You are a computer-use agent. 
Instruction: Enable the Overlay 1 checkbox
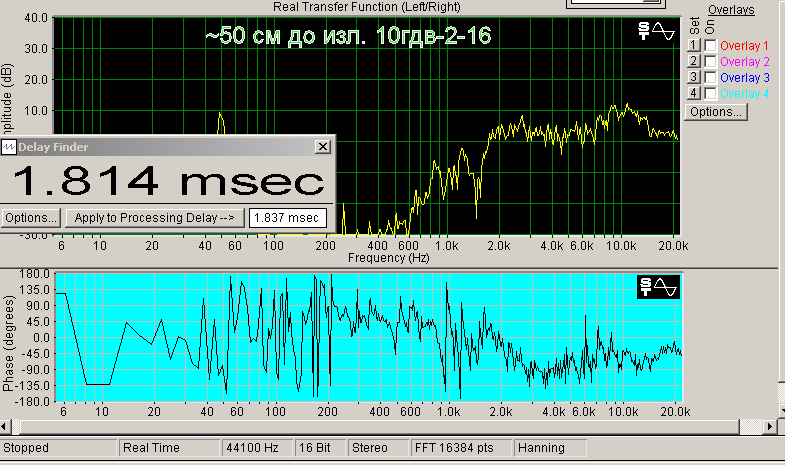pyautogui.click(x=710, y=46)
